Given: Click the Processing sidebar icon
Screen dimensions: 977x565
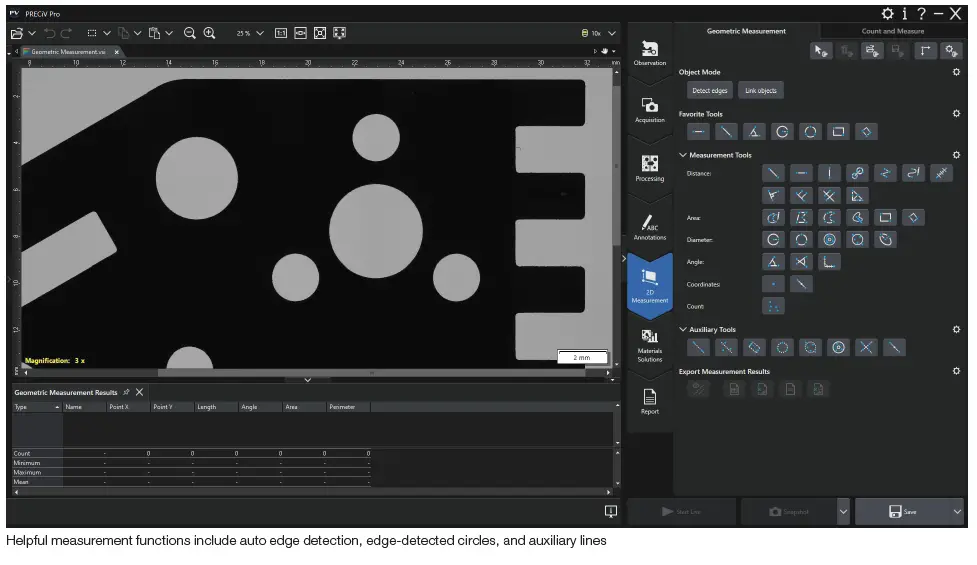Looking at the screenshot, I should pos(649,167).
